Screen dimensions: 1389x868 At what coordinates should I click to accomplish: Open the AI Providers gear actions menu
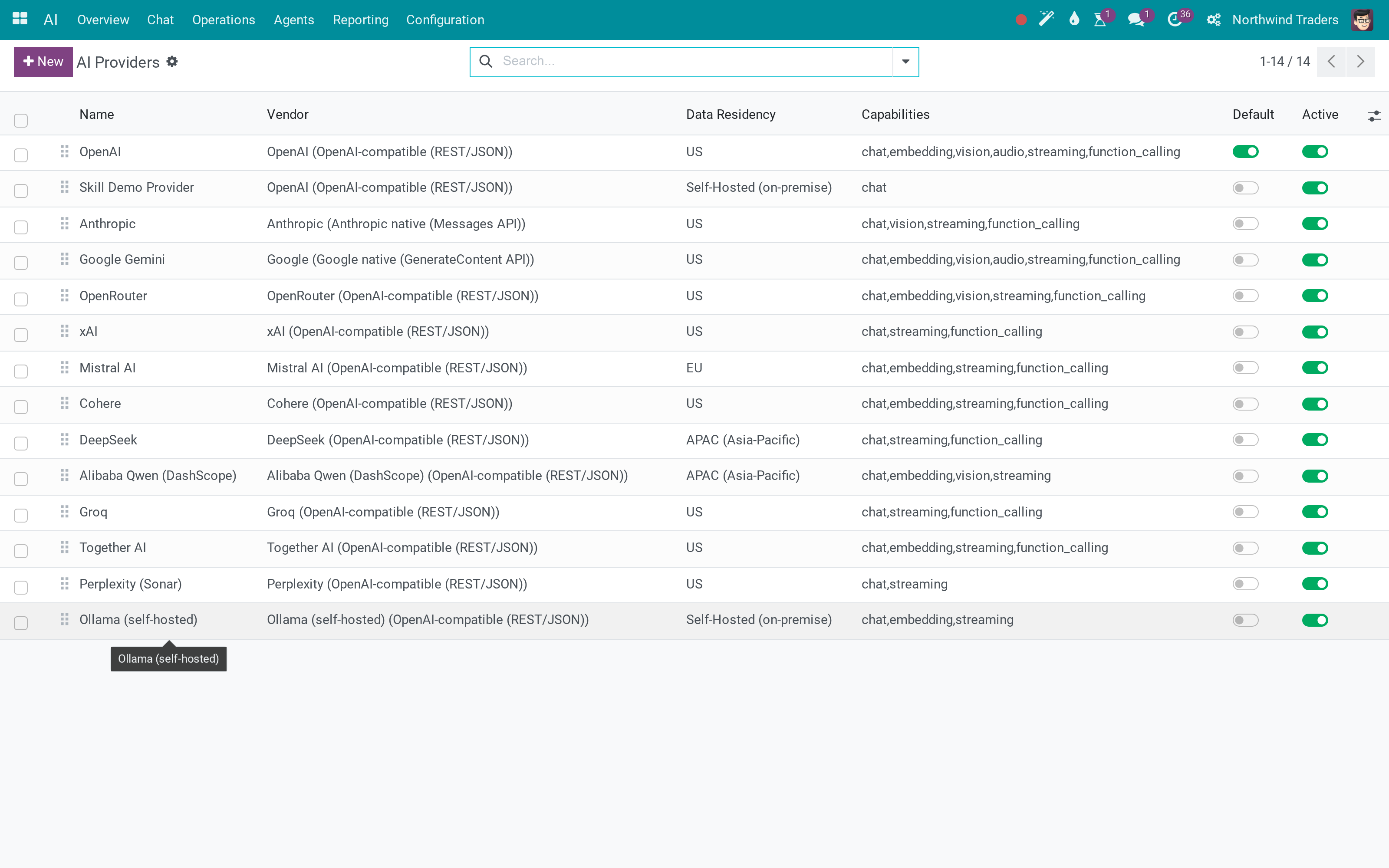click(172, 62)
